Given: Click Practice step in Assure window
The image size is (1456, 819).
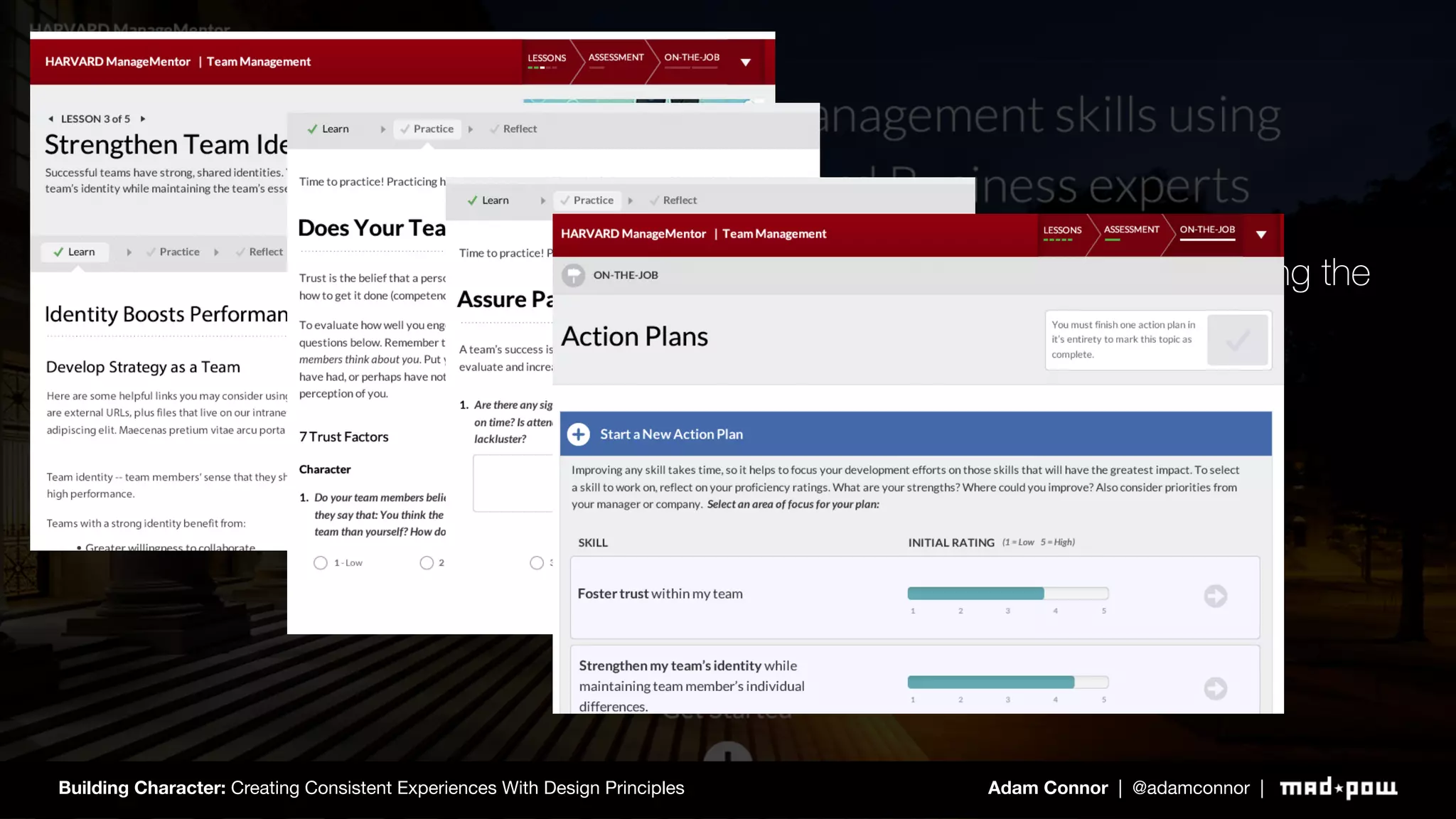Looking at the screenshot, I should click(x=587, y=200).
